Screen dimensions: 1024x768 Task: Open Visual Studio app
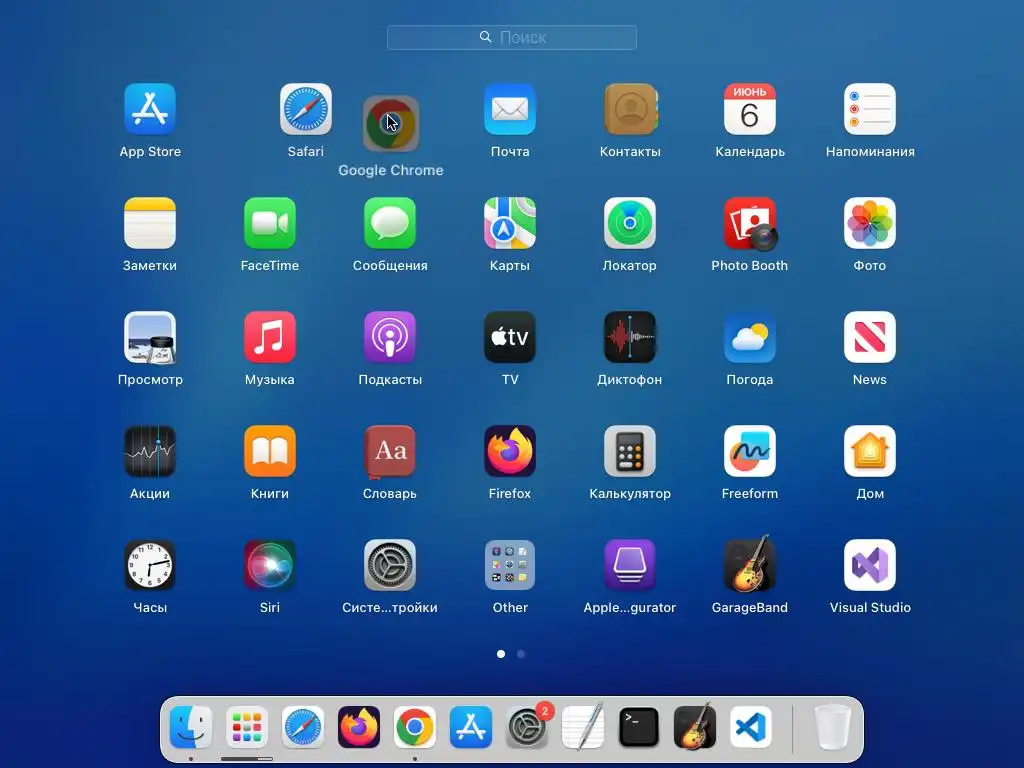(x=870, y=565)
